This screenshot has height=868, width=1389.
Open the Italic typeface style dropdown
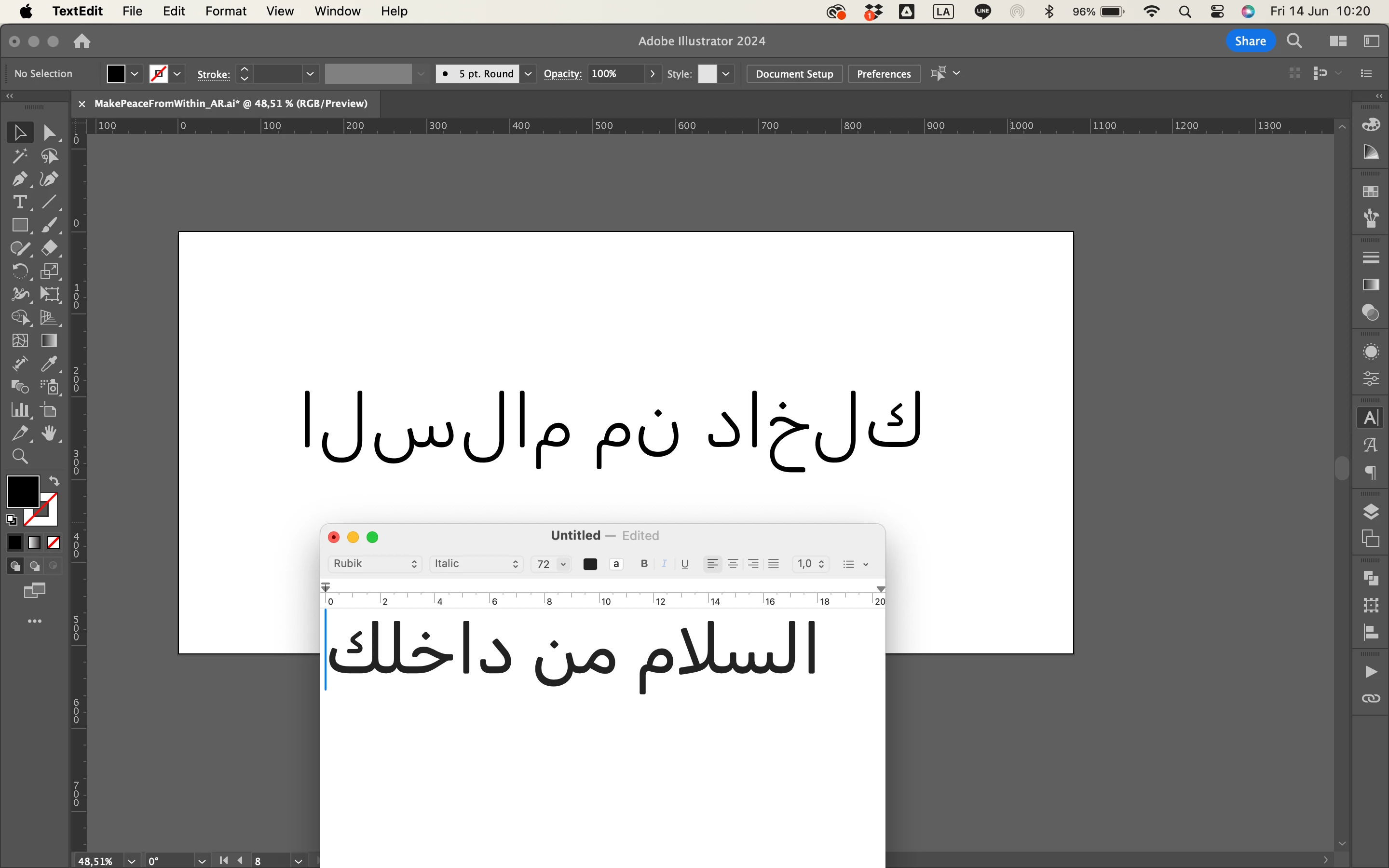click(x=476, y=564)
